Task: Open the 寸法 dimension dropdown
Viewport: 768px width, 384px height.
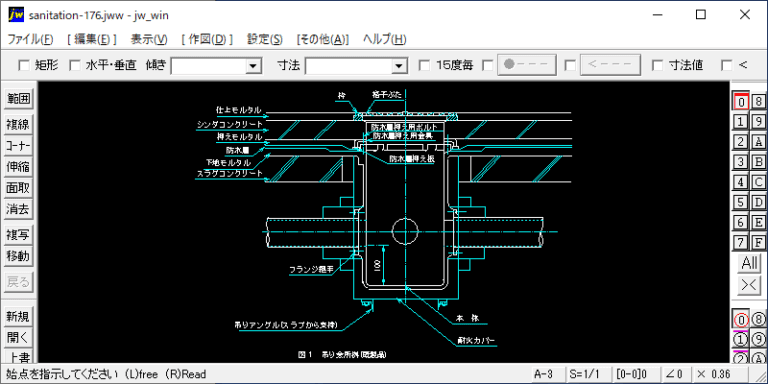Action: click(399, 66)
